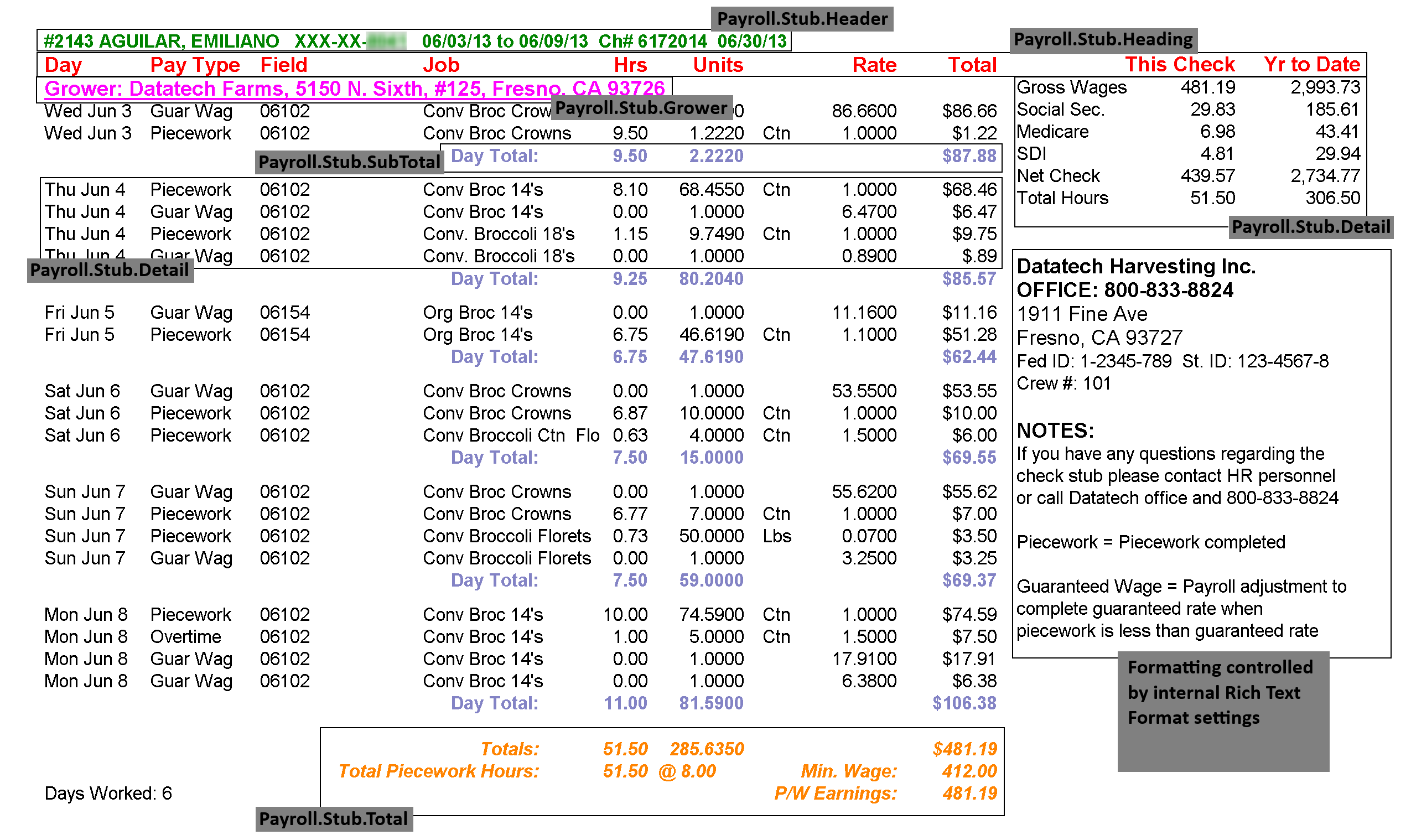The height and width of the screenshot is (840, 1411).
Task: Click the address 1911 Fine Ave
Action: pos(1081,314)
